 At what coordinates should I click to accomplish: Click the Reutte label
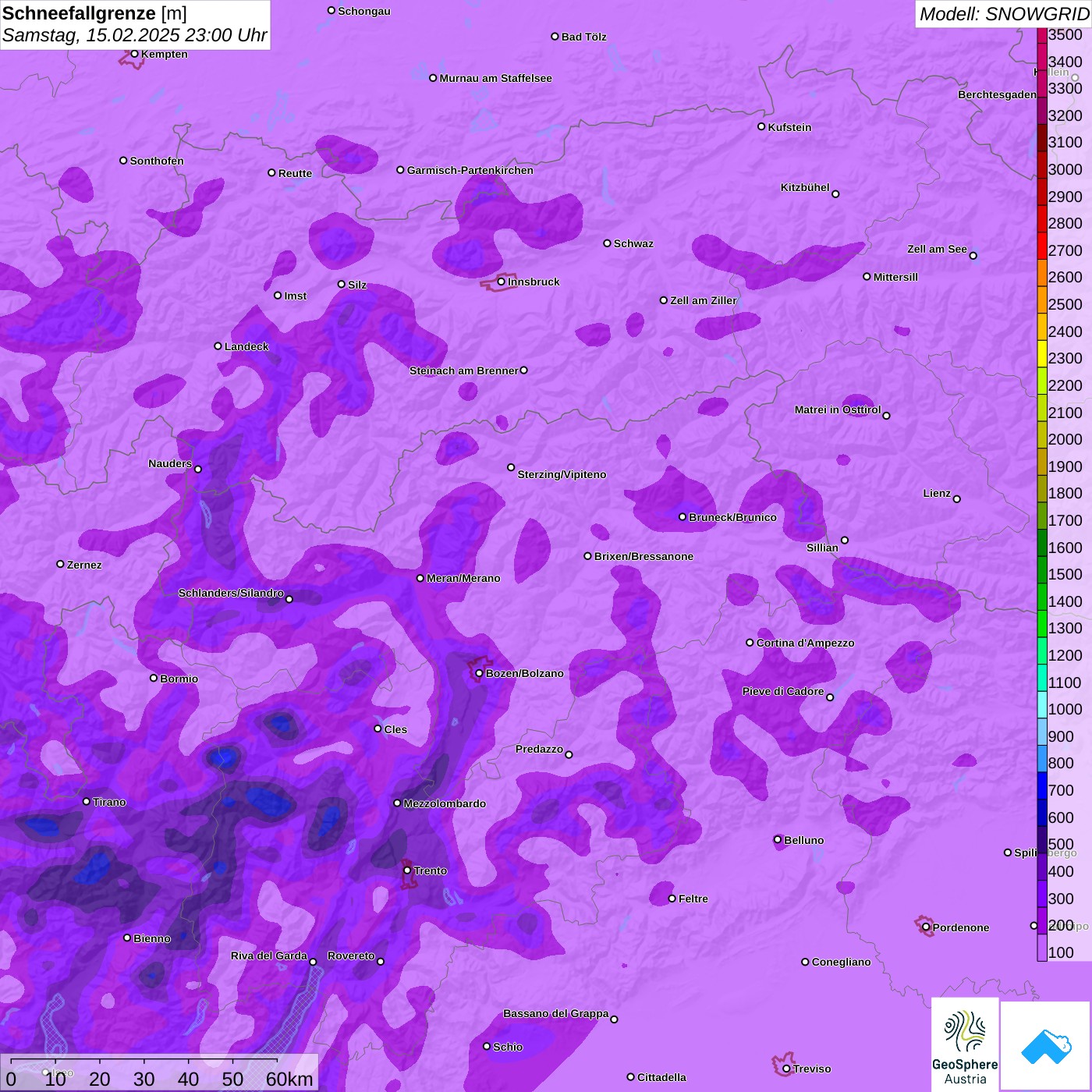pyautogui.click(x=295, y=173)
